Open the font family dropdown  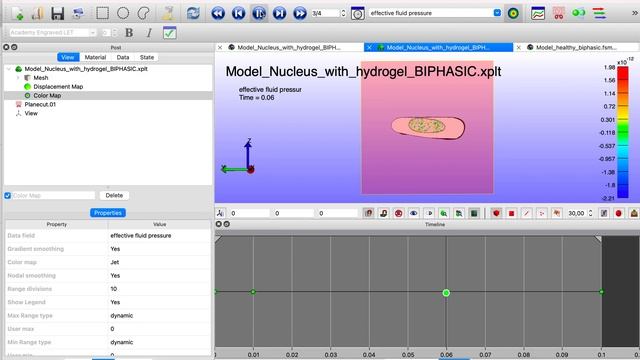(52, 32)
